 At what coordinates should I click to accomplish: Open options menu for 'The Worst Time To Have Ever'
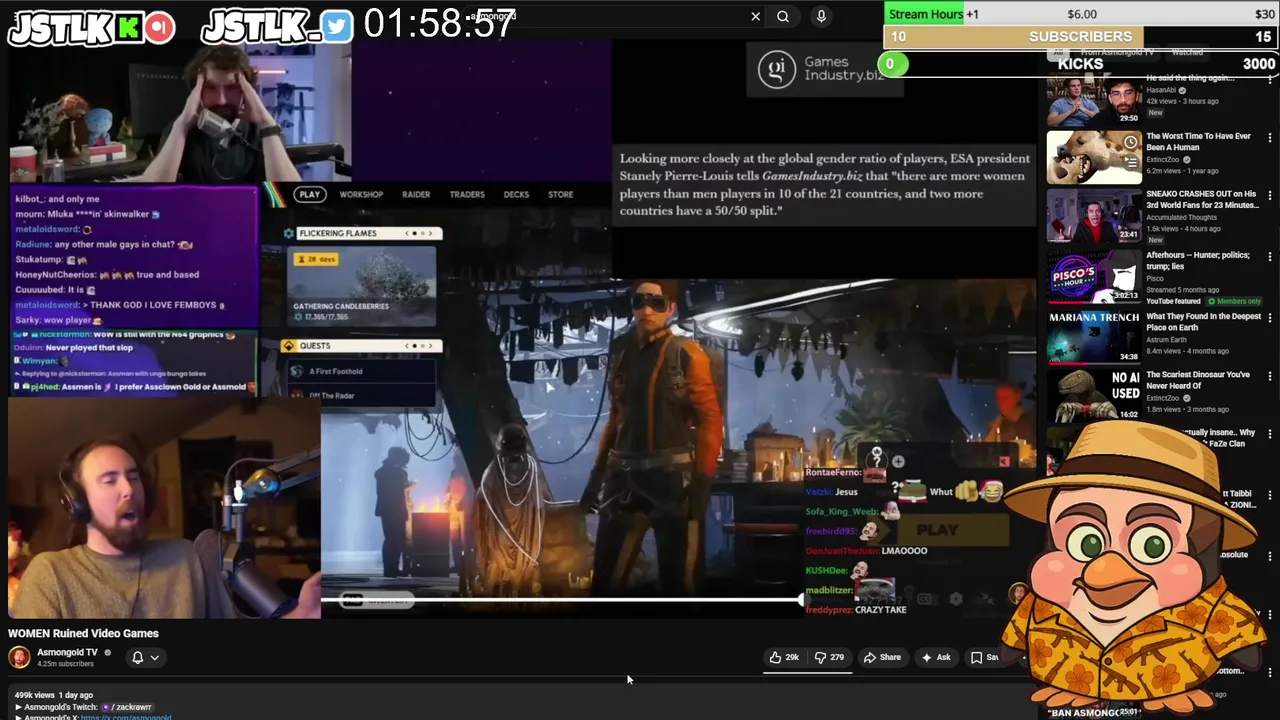1270,137
